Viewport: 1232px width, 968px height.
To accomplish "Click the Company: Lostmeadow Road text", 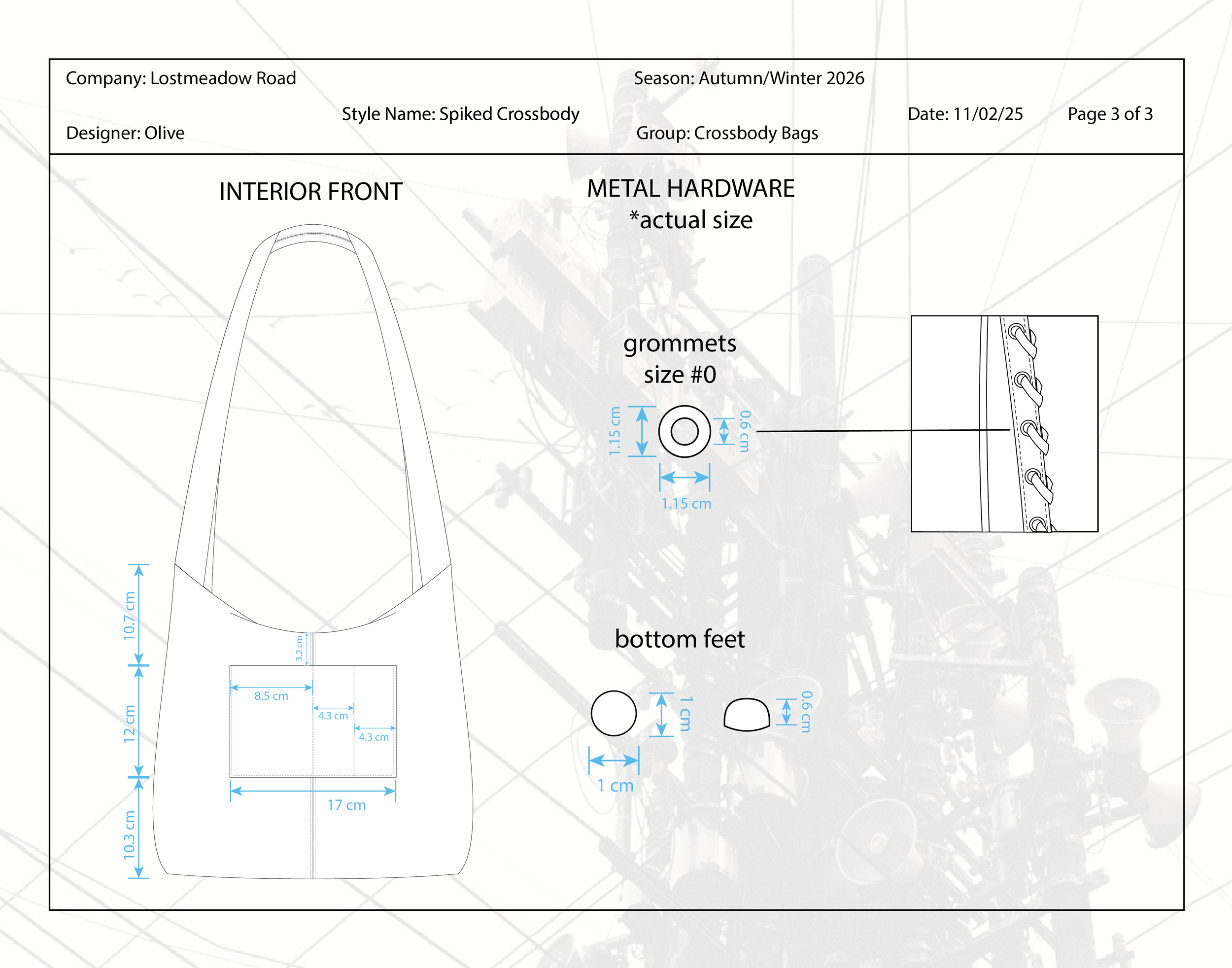I will [181, 78].
